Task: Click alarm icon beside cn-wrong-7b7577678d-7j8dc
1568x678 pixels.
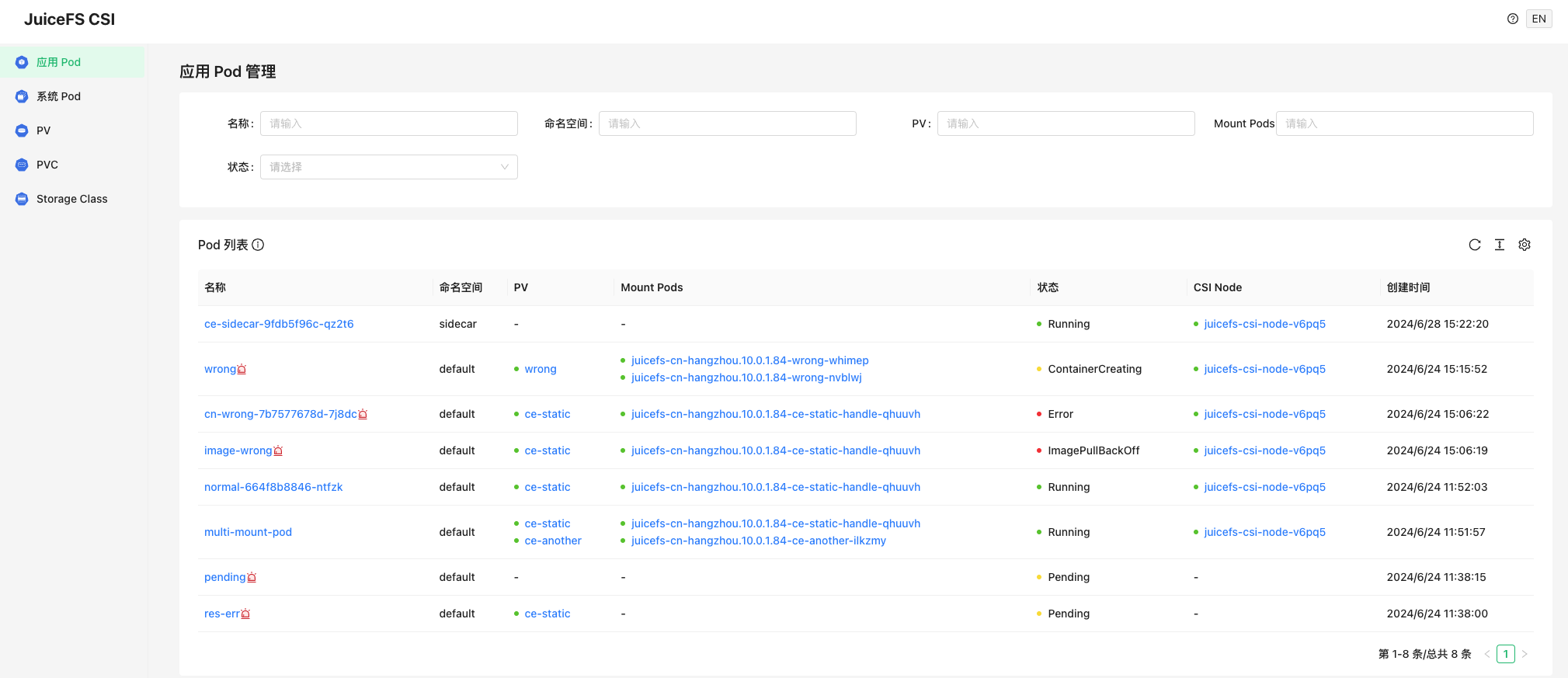Action: [363, 414]
